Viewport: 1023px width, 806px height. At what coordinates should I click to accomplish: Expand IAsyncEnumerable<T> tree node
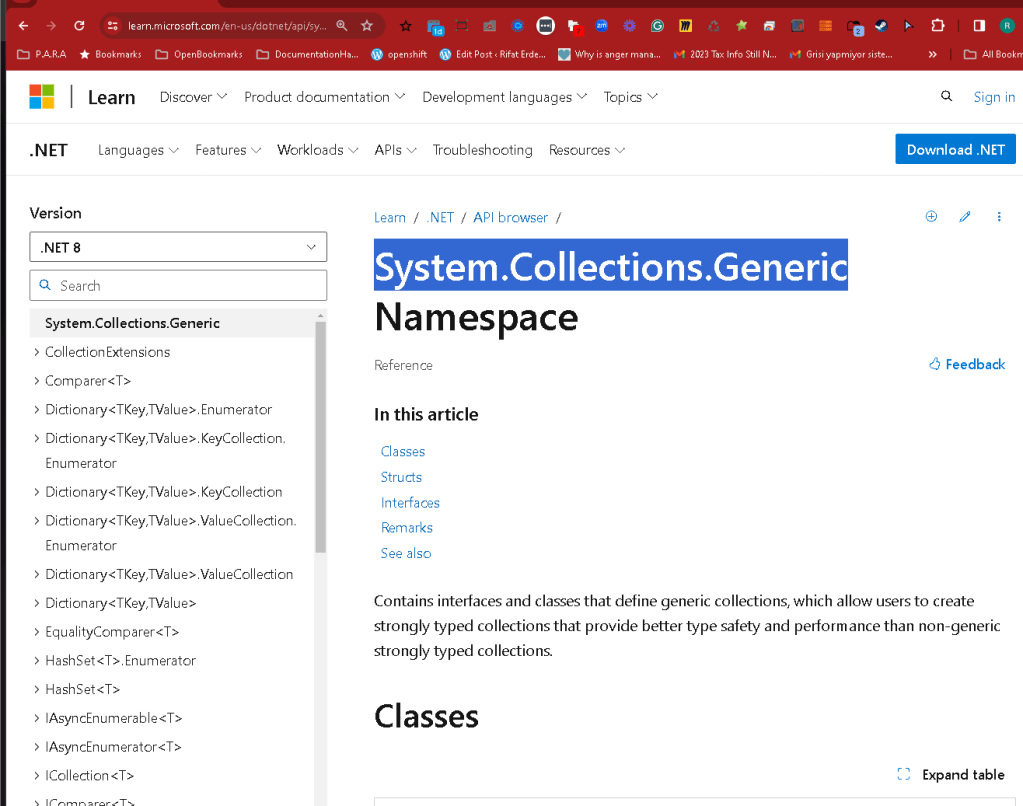tap(36, 717)
